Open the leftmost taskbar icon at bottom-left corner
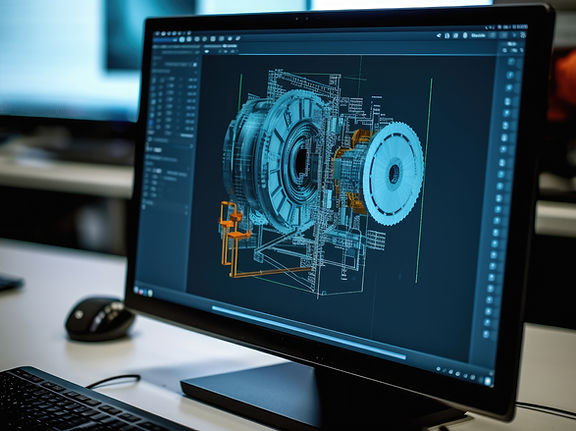Viewport: 576px width, 431px height. (136, 290)
